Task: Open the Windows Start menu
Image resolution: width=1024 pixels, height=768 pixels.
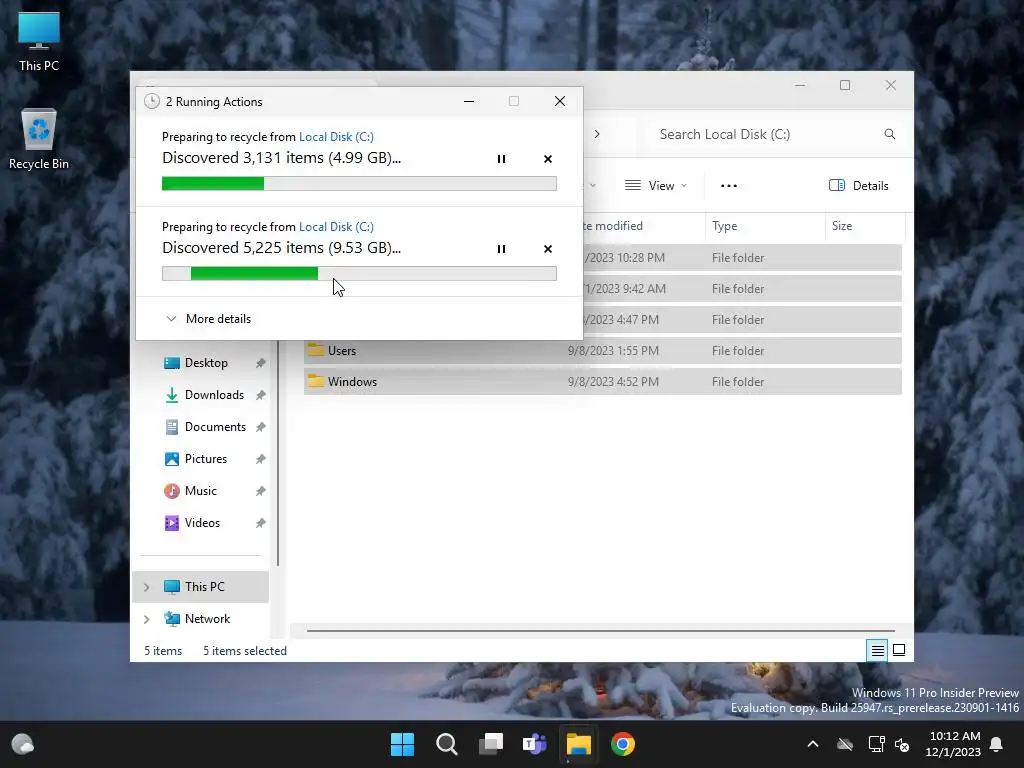Action: 402,744
